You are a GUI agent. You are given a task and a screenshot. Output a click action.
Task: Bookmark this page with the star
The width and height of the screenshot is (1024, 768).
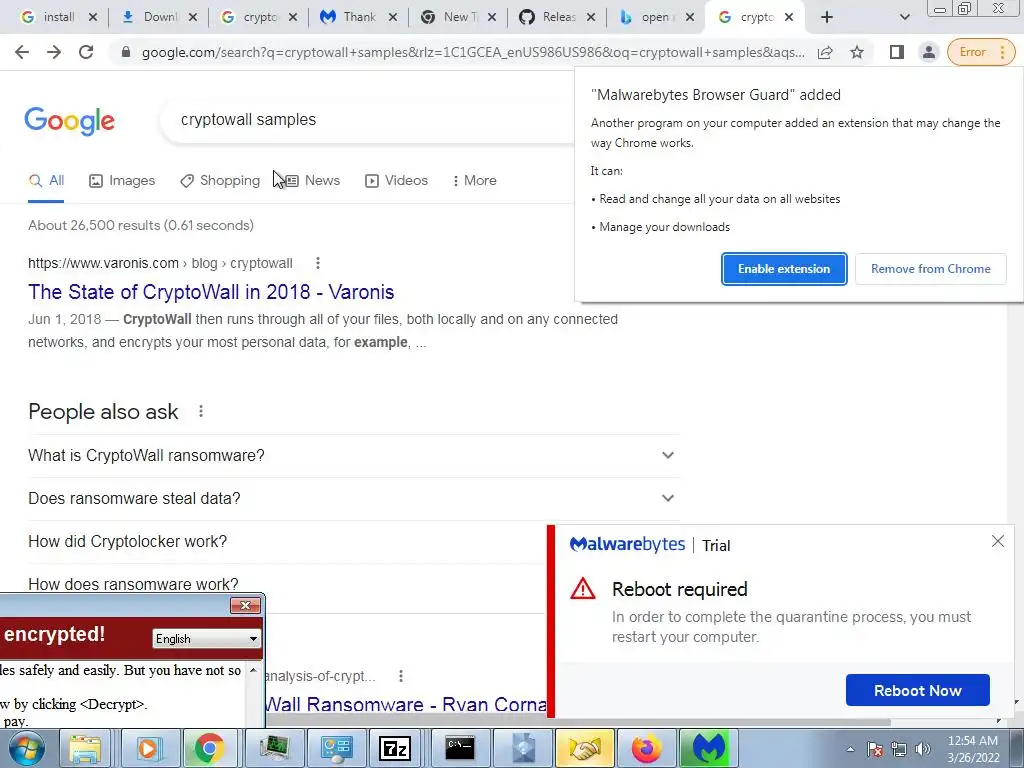[x=857, y=52]
